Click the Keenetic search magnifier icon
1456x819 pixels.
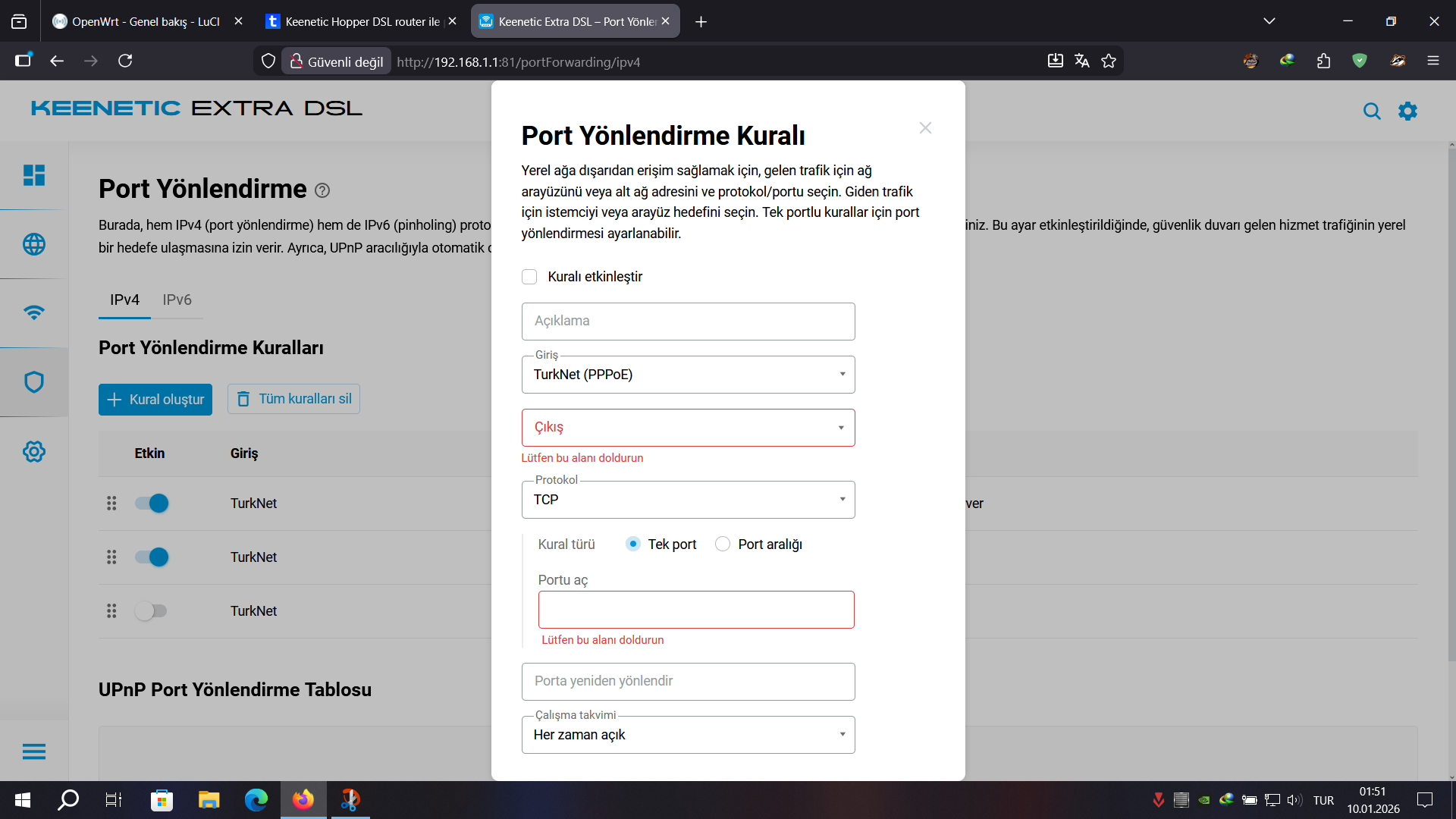[1372, 111]
